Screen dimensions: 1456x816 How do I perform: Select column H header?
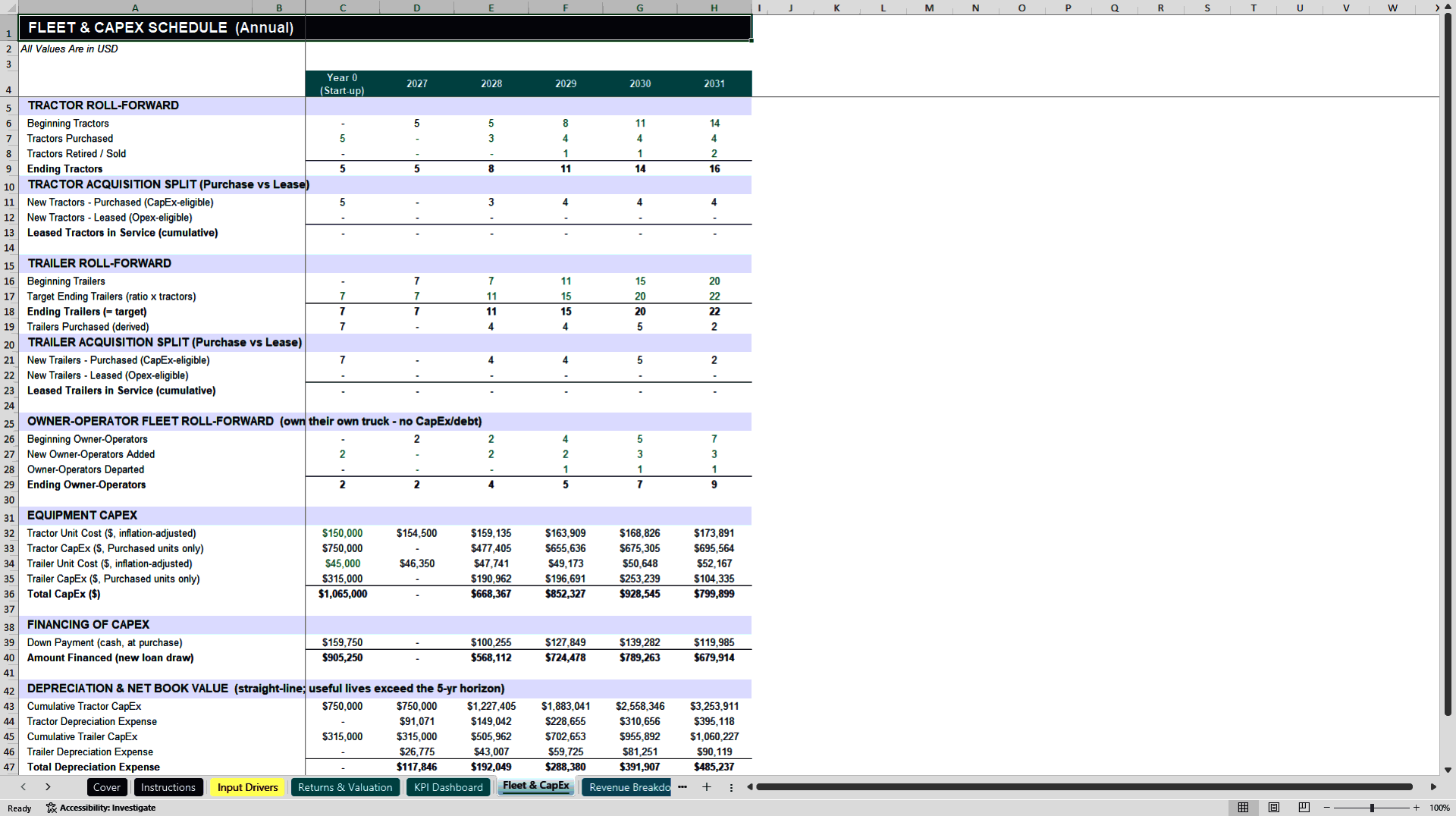[x=714, y=8]
